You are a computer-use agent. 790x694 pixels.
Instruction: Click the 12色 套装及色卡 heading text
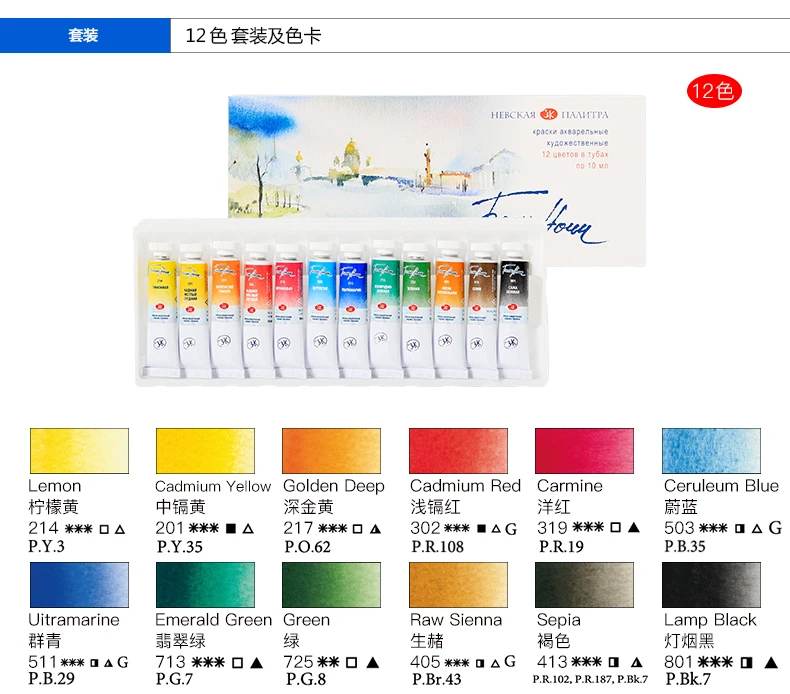[253, 35]
